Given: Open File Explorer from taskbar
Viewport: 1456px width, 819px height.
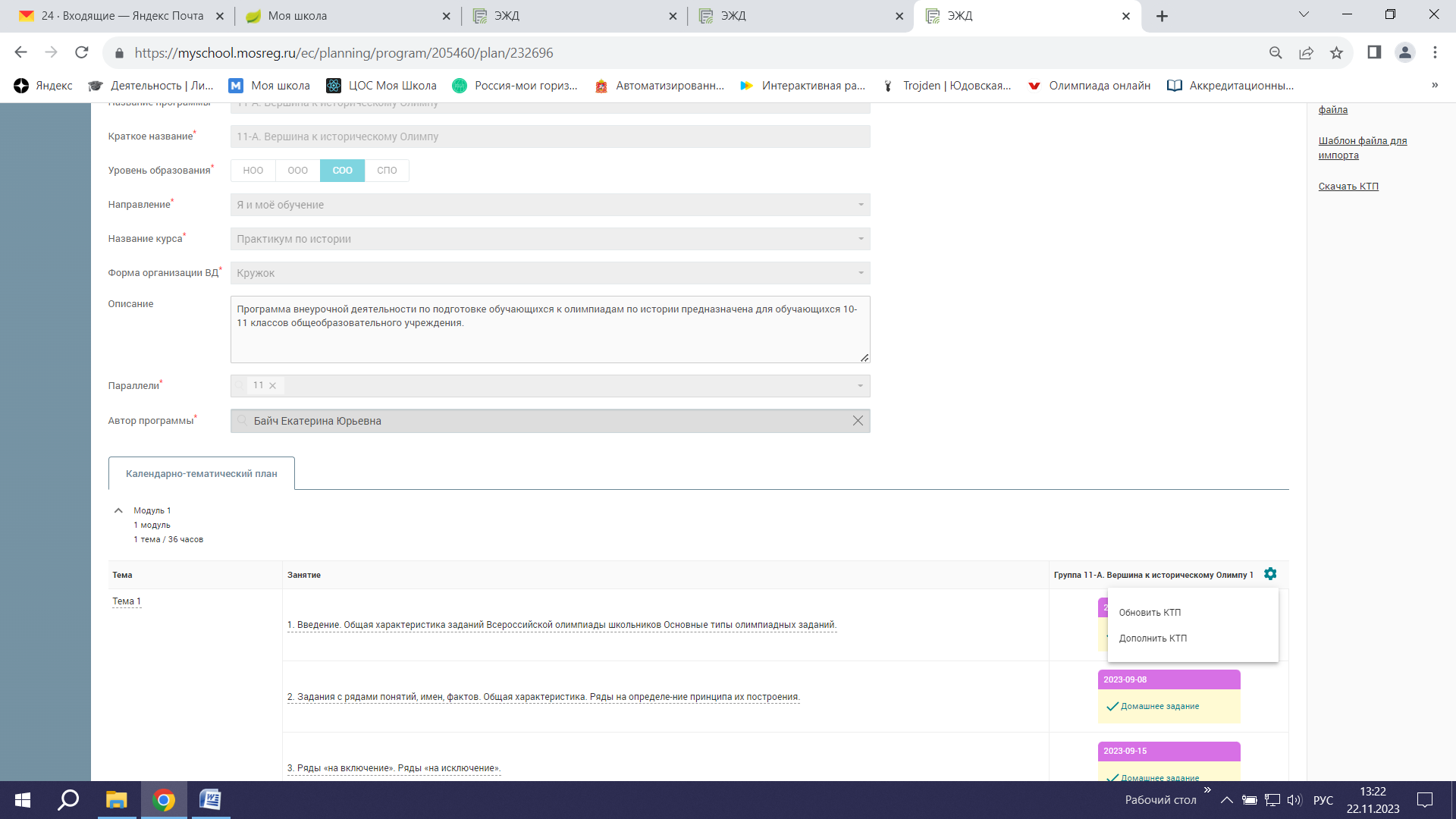Looking at the screenshot, I should click(x=116, y=800).
